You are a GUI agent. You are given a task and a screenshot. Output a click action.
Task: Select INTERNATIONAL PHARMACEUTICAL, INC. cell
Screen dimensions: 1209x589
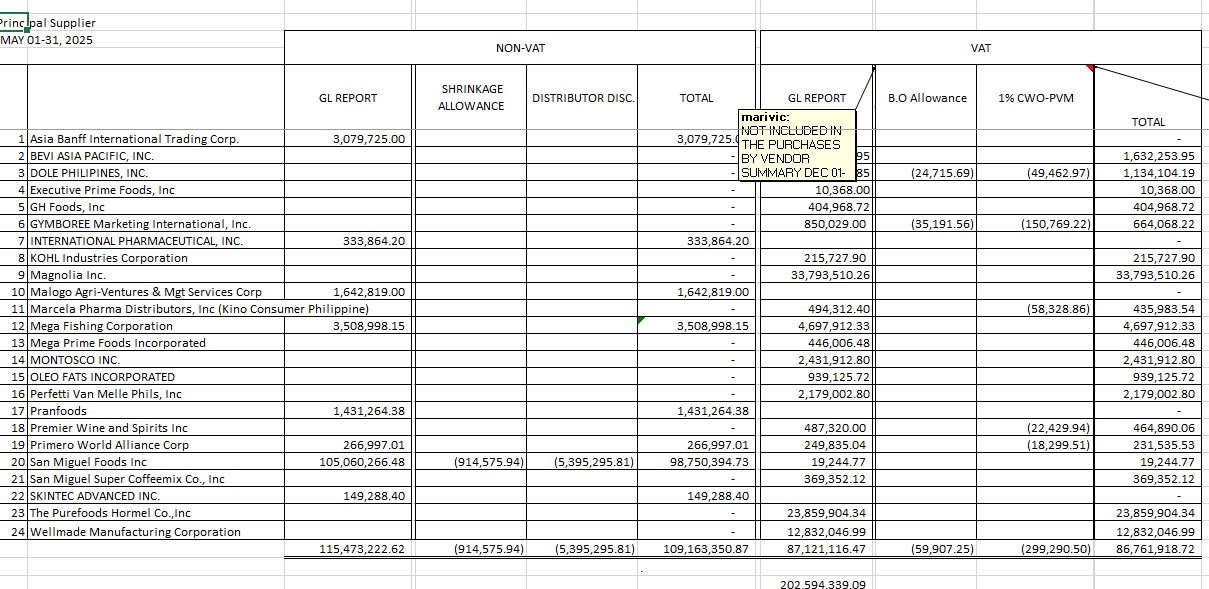(156, 241)
